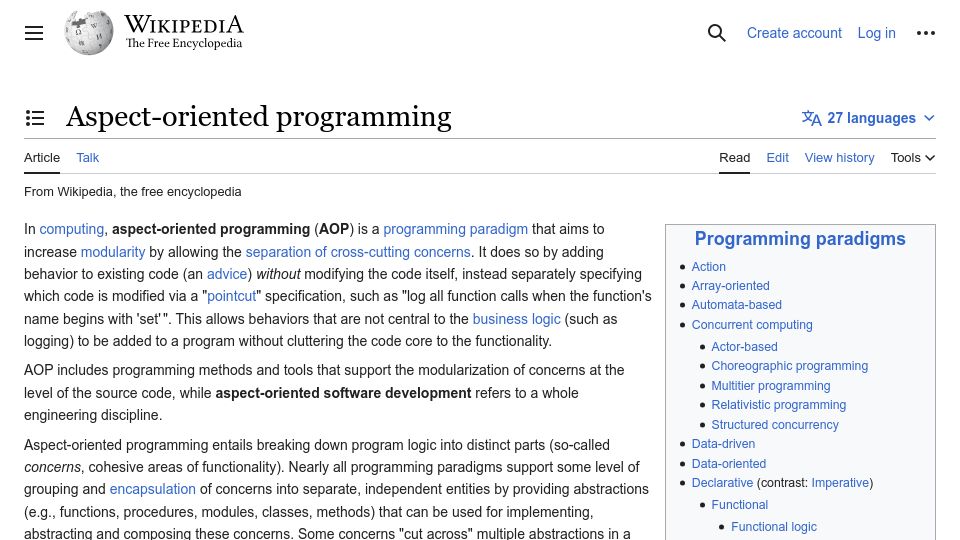Screen dimensions: 960x540
Task: Click the Wikipedia wordmark text
Action: (184, 25)
